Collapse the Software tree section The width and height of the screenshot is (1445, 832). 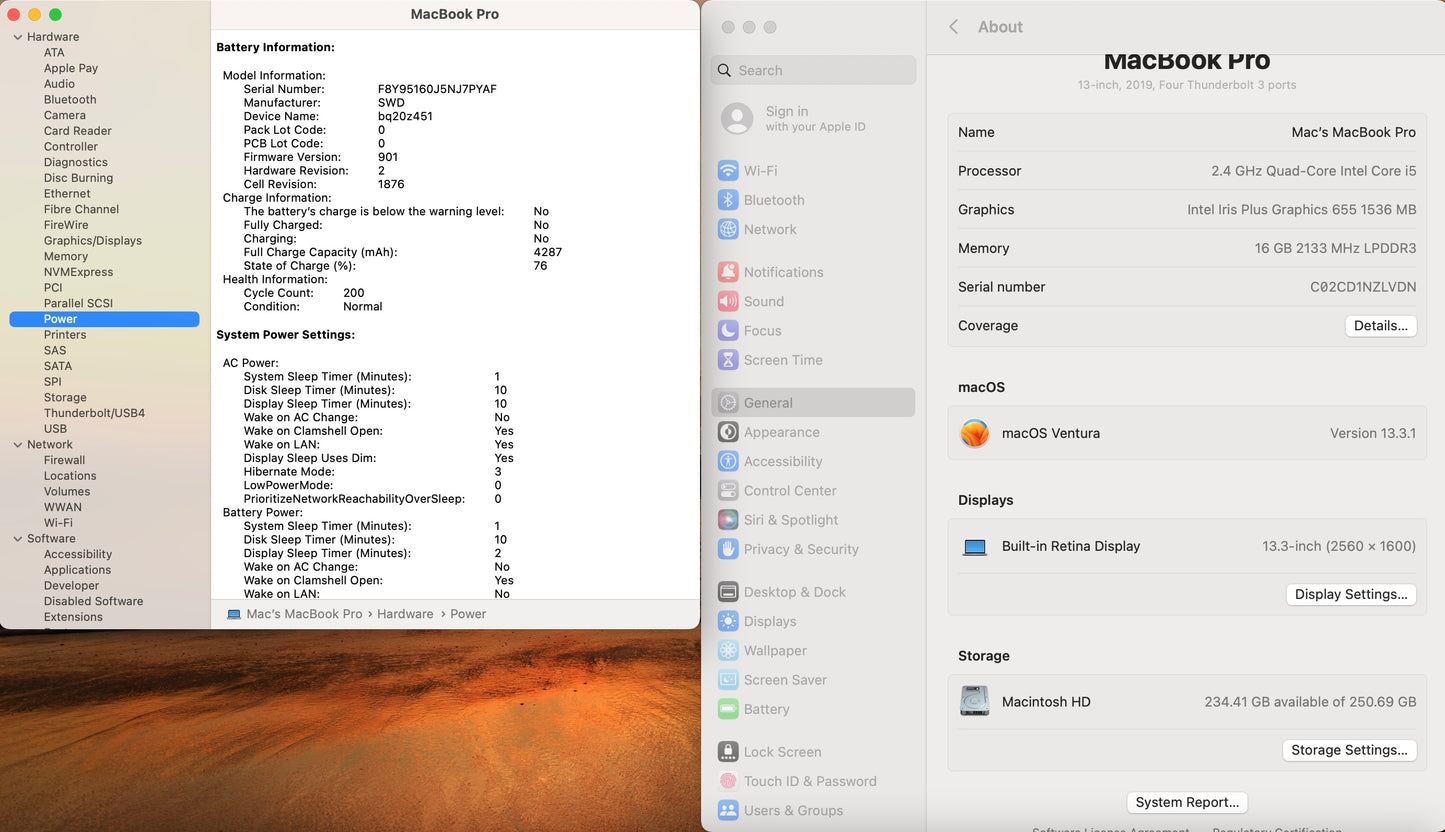click(x=17, y=539)
